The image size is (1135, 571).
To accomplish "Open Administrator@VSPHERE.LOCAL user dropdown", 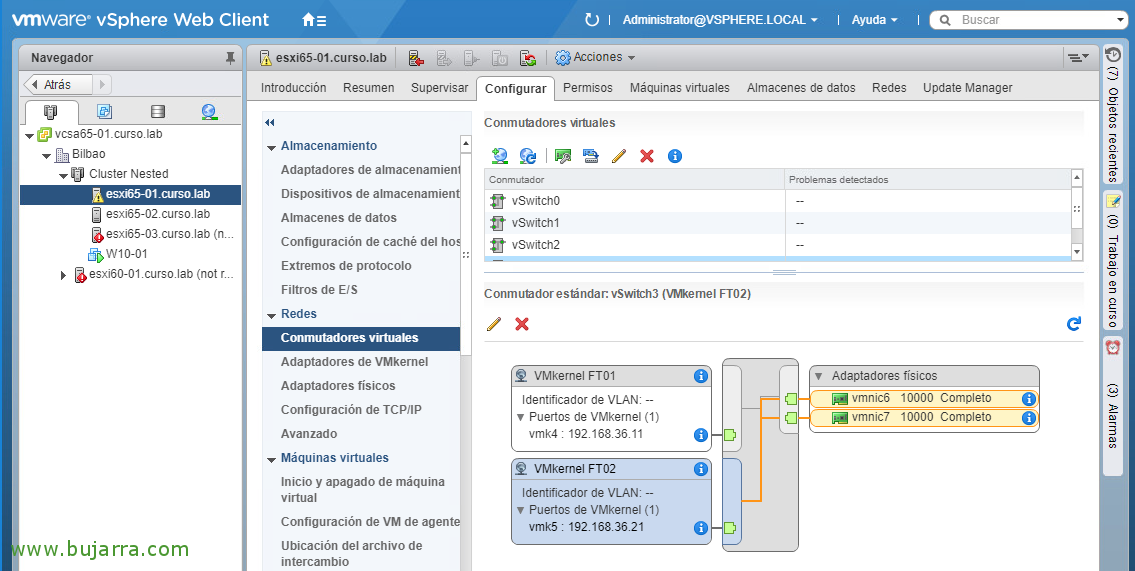I will [720, 20].
